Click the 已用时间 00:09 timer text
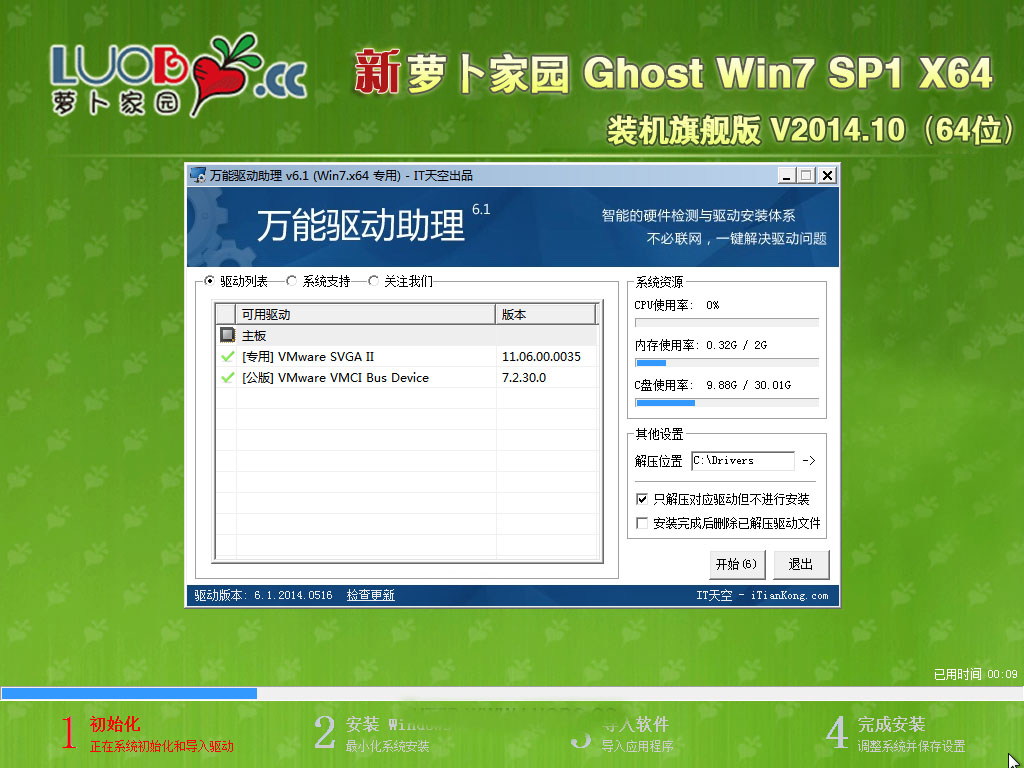 click(x=976, y=674)
